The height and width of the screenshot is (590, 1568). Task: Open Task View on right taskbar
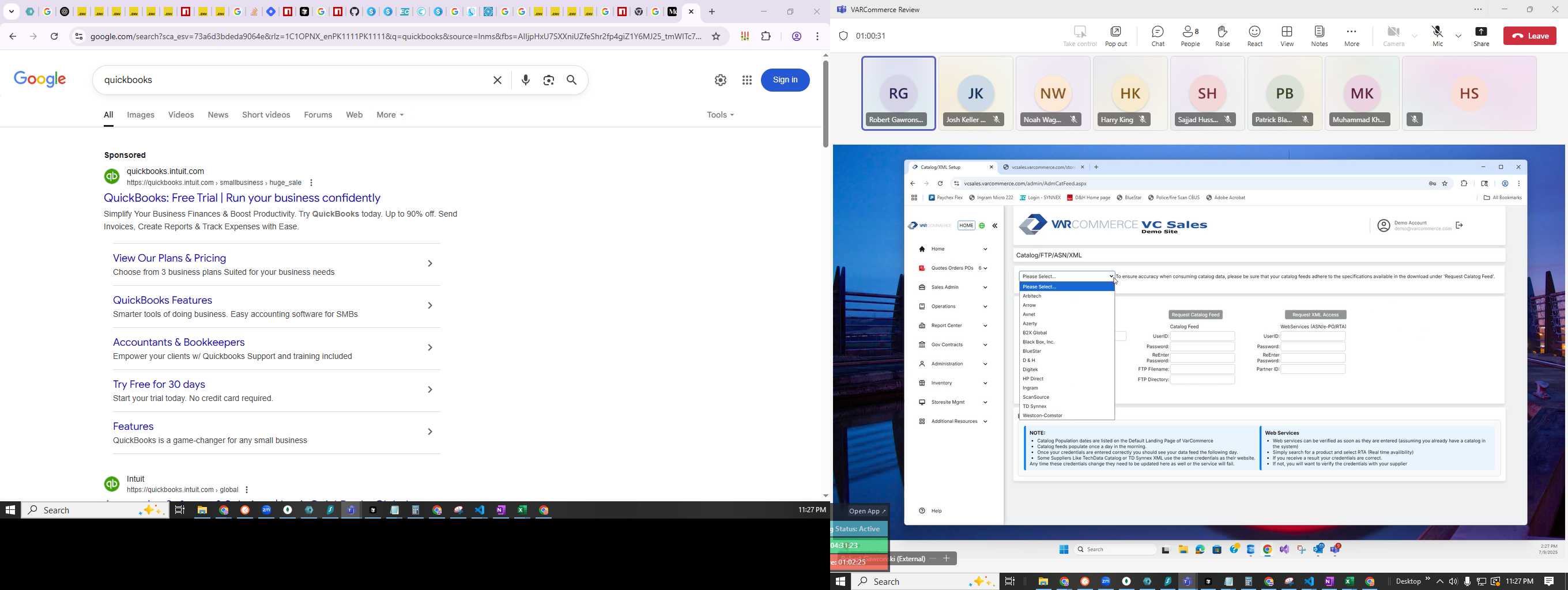tap(1009, 581)
